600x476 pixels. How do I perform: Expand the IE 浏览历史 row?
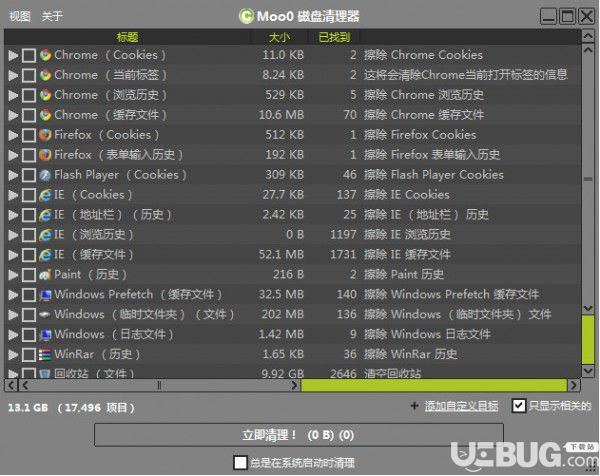click(13, 235)
